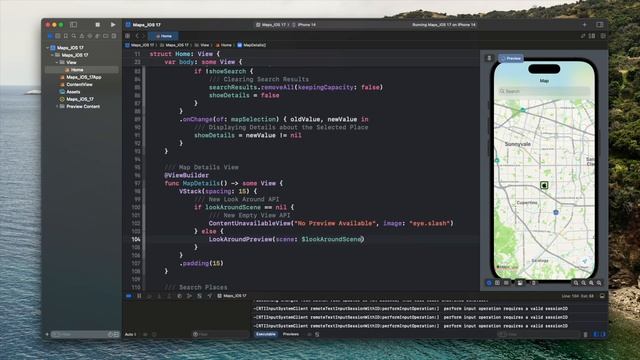This screenshot has width=640, height=360.
Task: Toggle the variables view pane button
Action: pos(595,334)
